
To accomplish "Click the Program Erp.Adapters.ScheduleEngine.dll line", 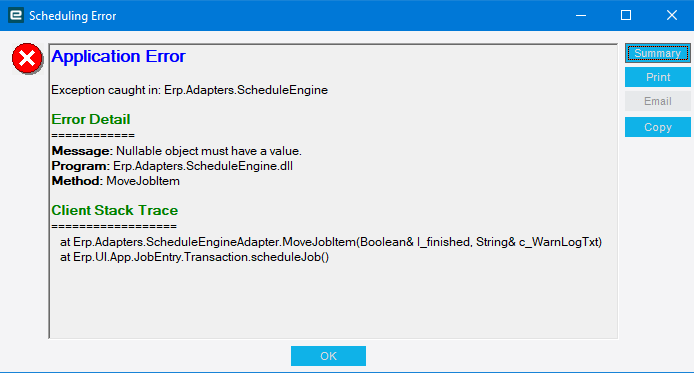I will click(x=172, y=166).
